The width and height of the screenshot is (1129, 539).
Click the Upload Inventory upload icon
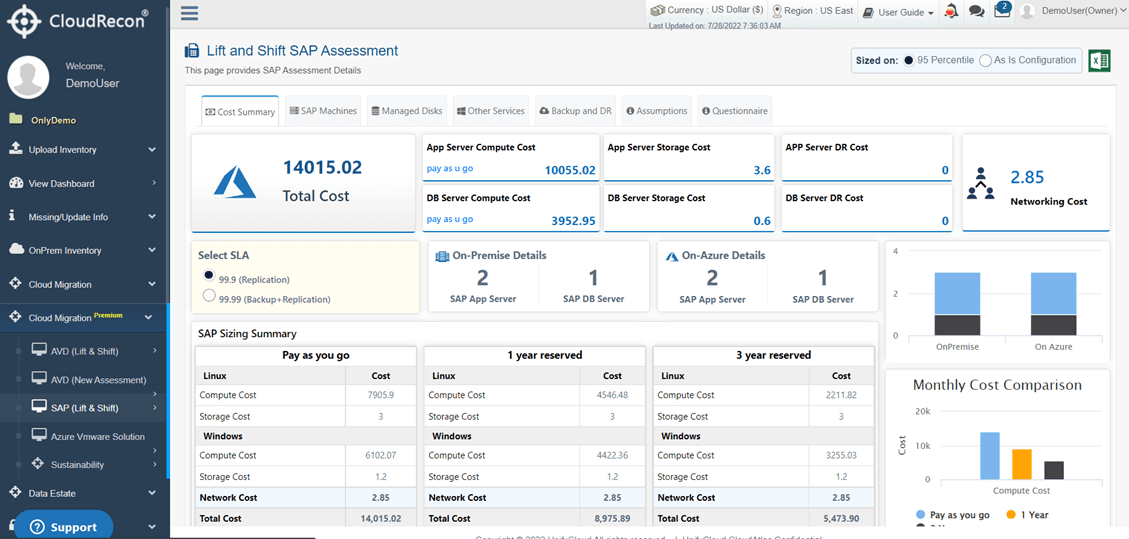[16, 149]
